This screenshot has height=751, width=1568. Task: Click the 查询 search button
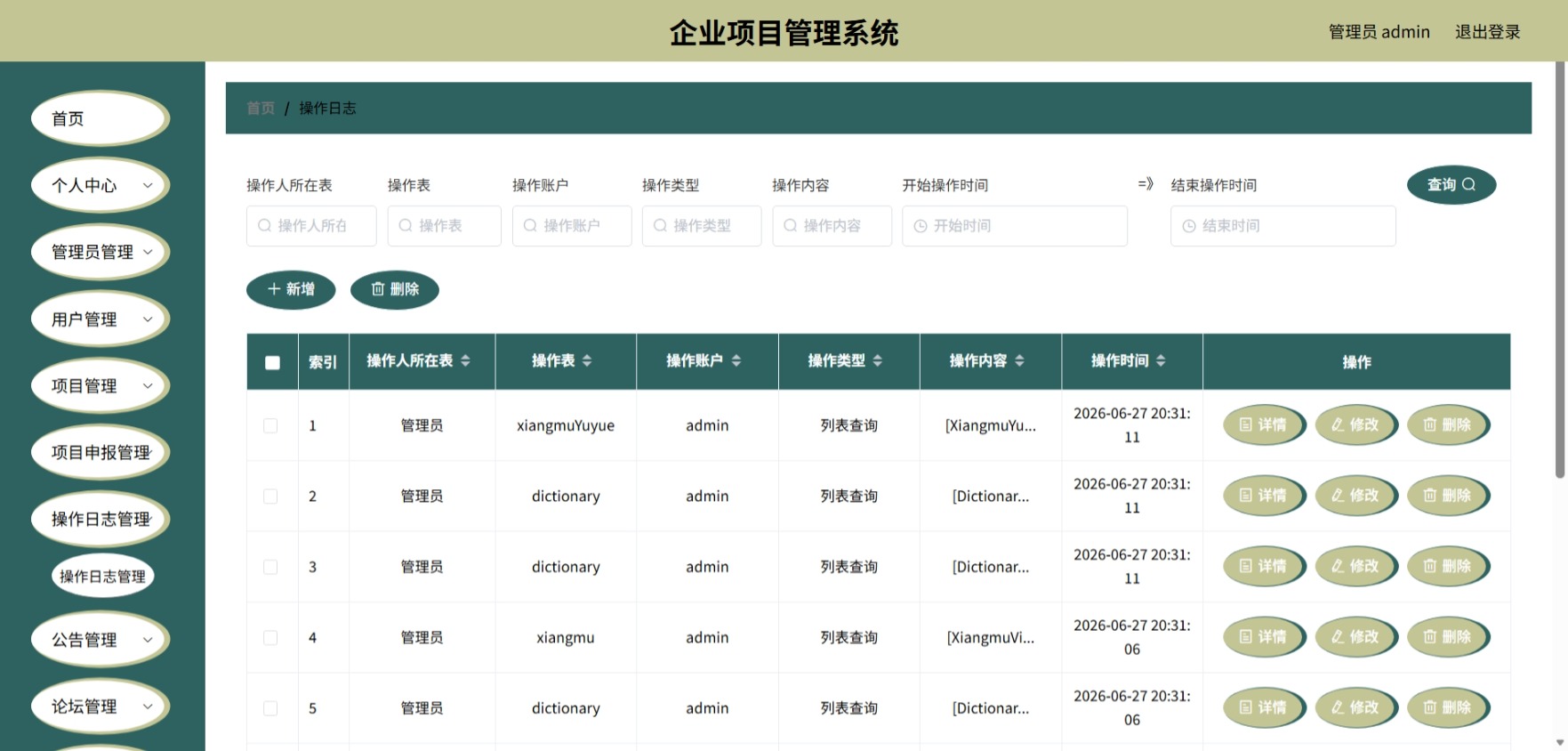click(x=1451, y=184)
